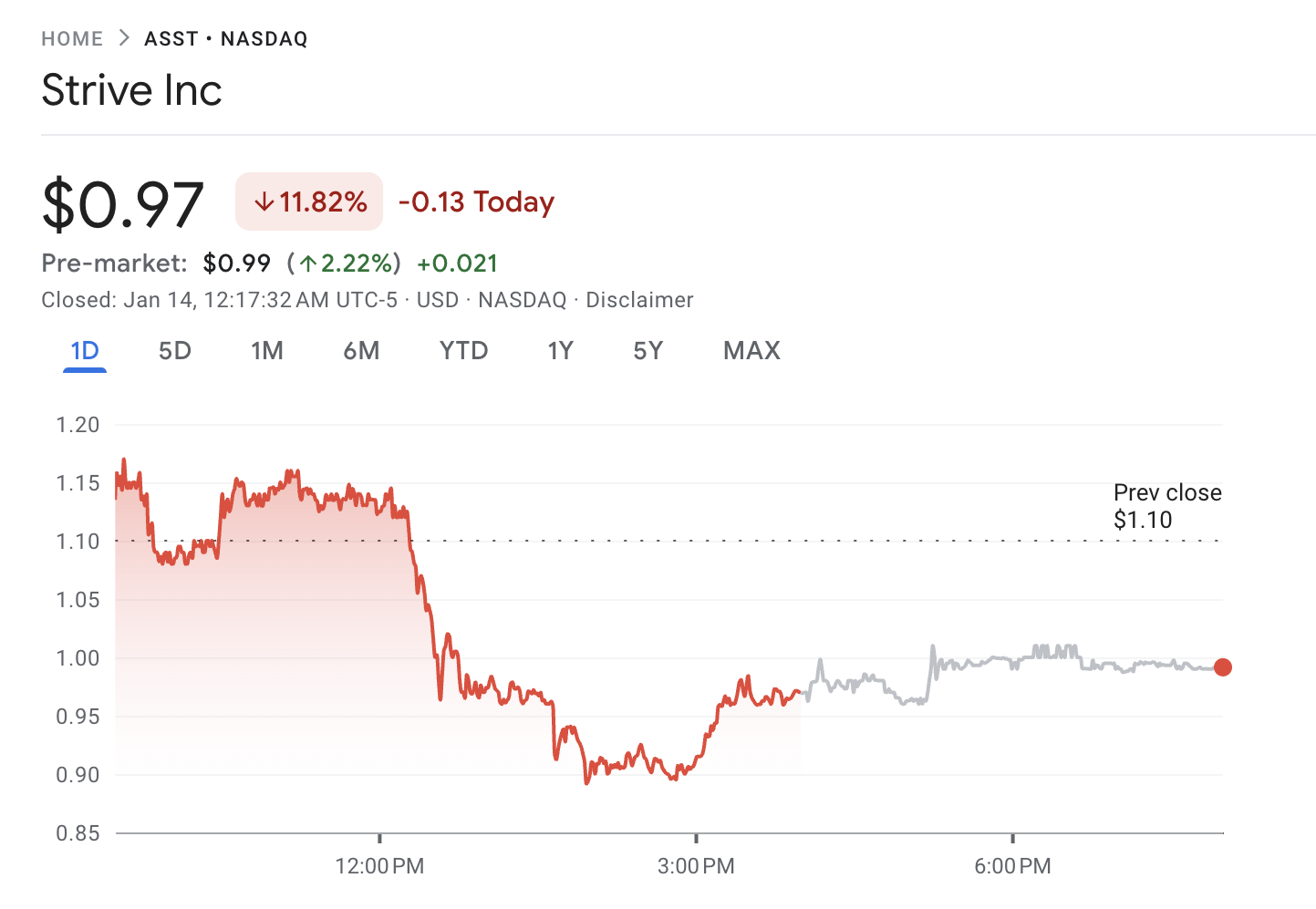Switch to the 5D range tab
The width and height of the screenshot is (1316, 909).
[174, 351]
